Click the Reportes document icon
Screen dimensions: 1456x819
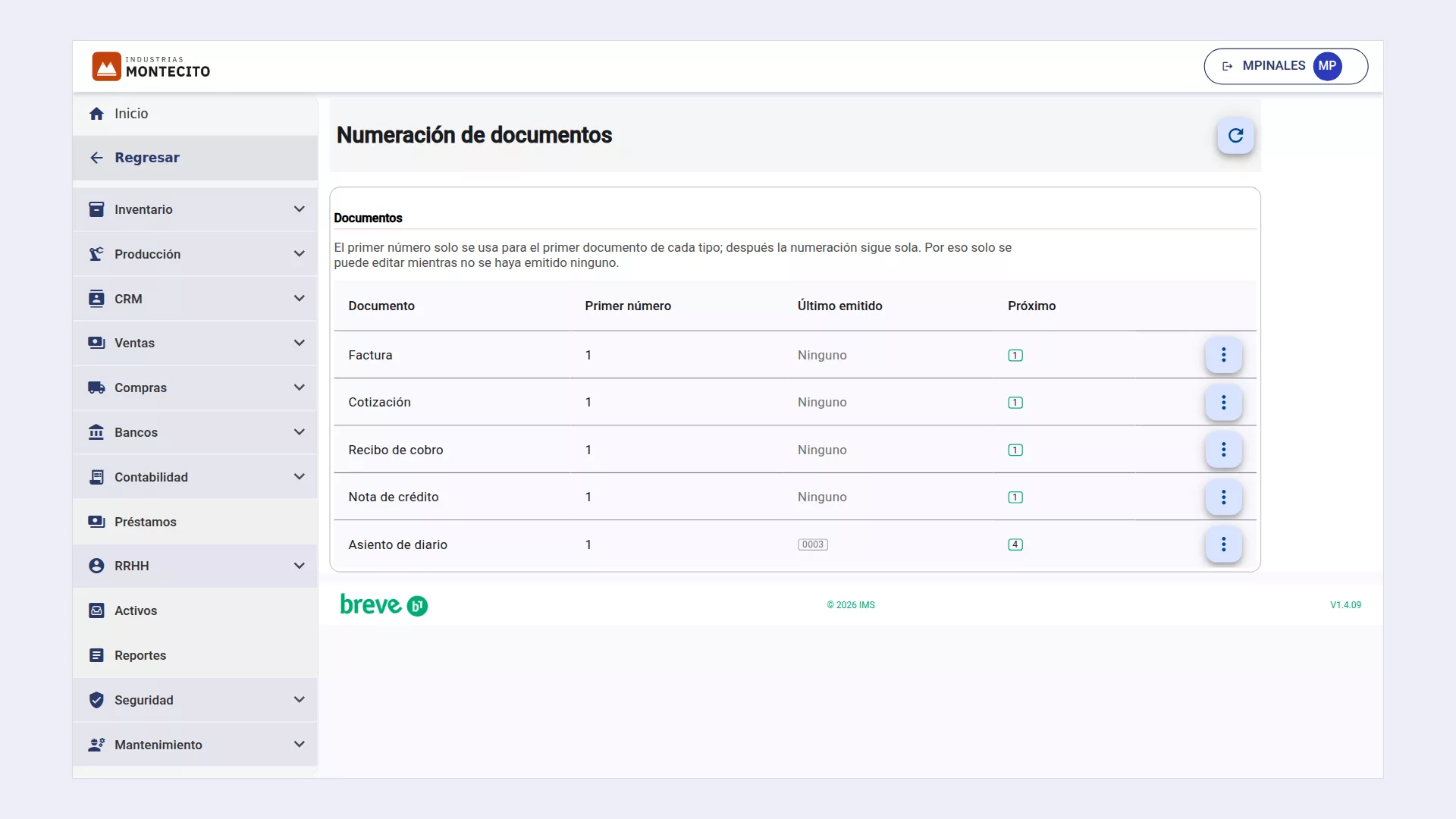pyautogui.click(x=96, y=655)
